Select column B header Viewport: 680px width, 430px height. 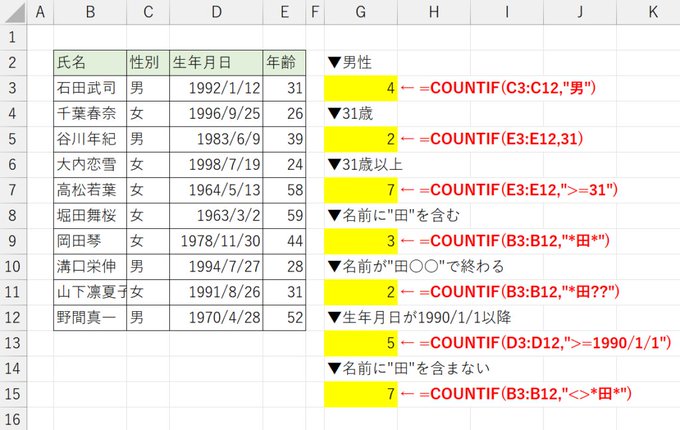[x=90, y=12]
